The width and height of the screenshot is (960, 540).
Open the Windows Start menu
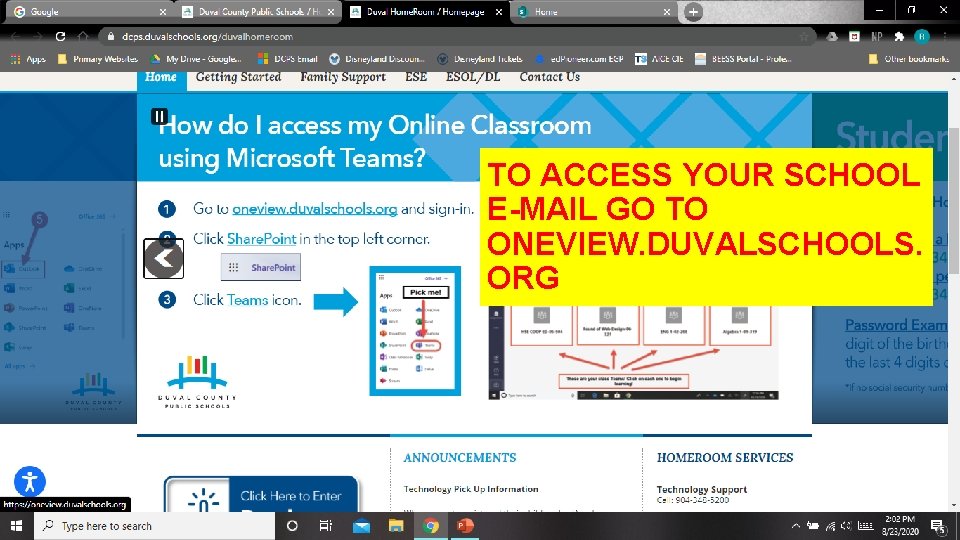(17, 526)
